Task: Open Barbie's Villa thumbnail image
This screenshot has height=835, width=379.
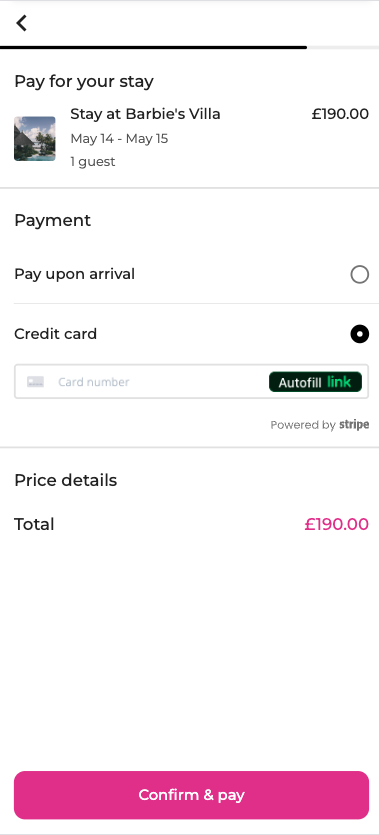Action: click(35, 138)
